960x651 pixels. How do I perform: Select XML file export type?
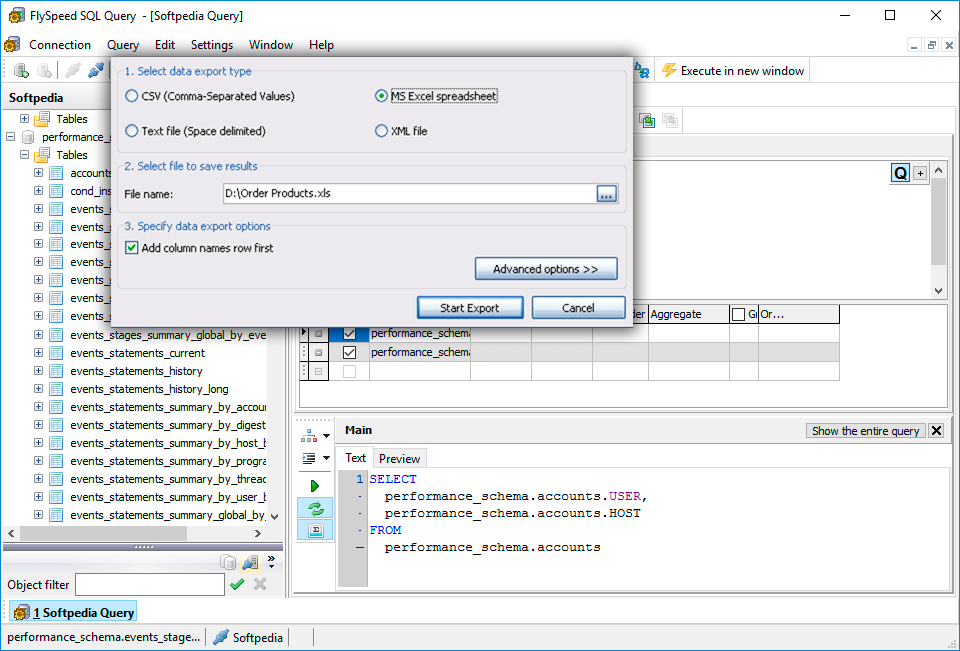click(382, 130)
